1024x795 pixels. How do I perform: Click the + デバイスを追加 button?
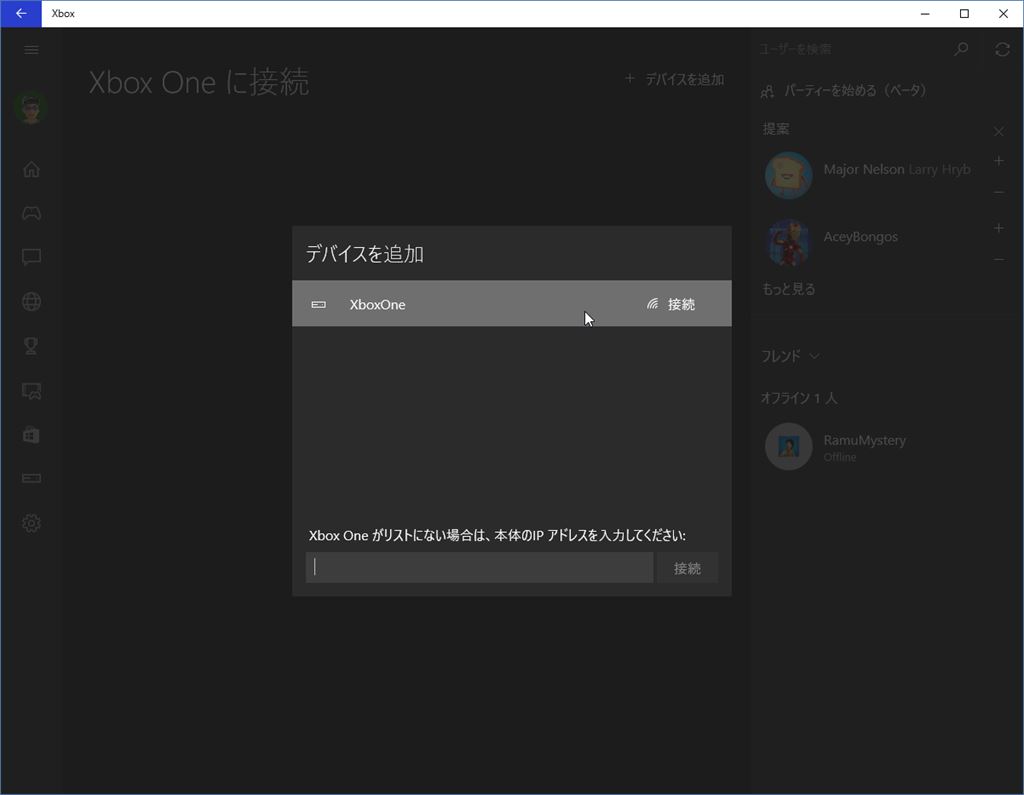(675, 80)
